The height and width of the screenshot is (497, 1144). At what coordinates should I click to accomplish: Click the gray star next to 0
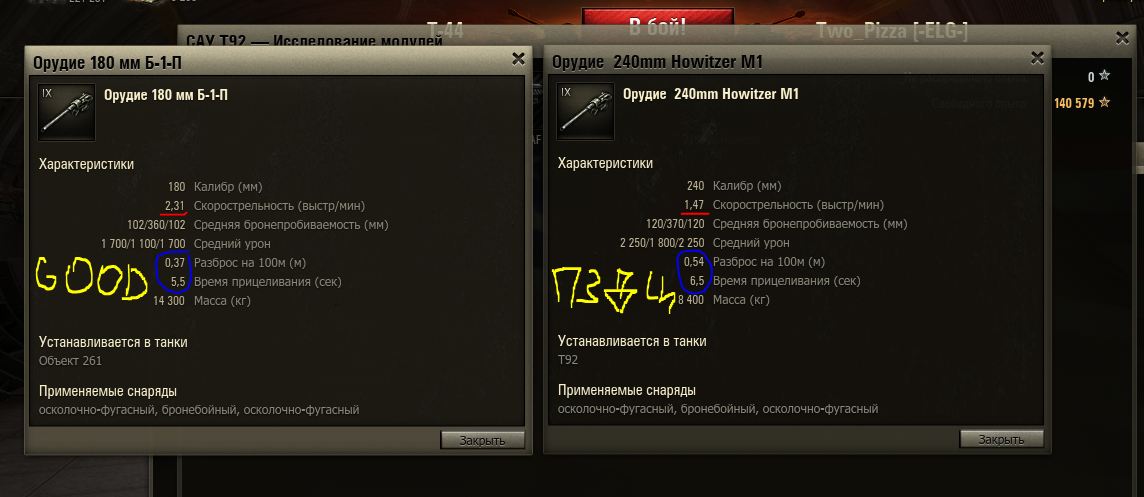[x=1104, y=76]
